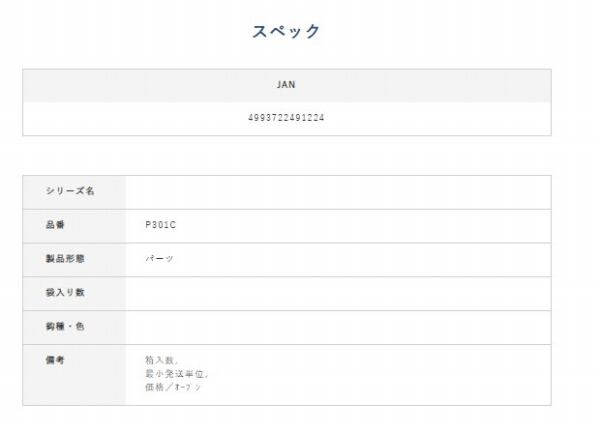Click the 袋入り数 row label
The height and width of the screenshot is (431, 600).
(x=65, y=293)
